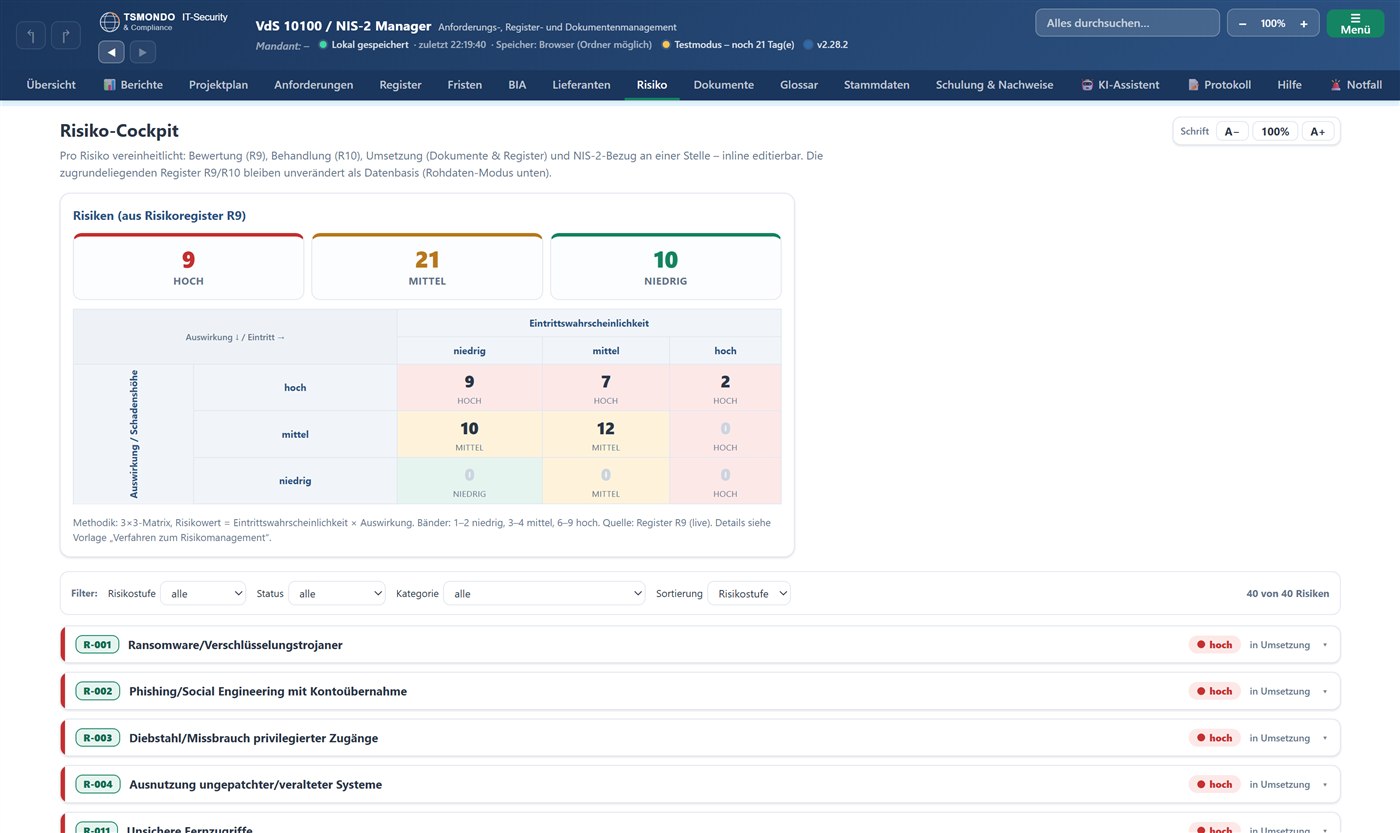
Task: Click the 10 NIEDRIG summary card
Action: pyautogui.click(x=666, y=266)
